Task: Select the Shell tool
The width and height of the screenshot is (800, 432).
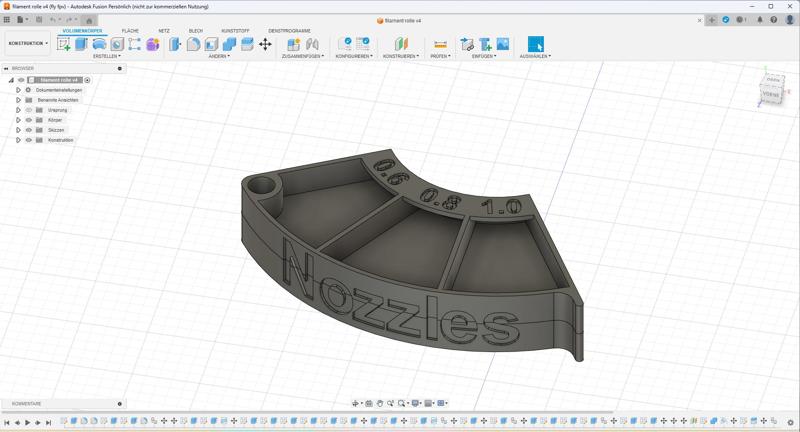Action: click(211, 44)
